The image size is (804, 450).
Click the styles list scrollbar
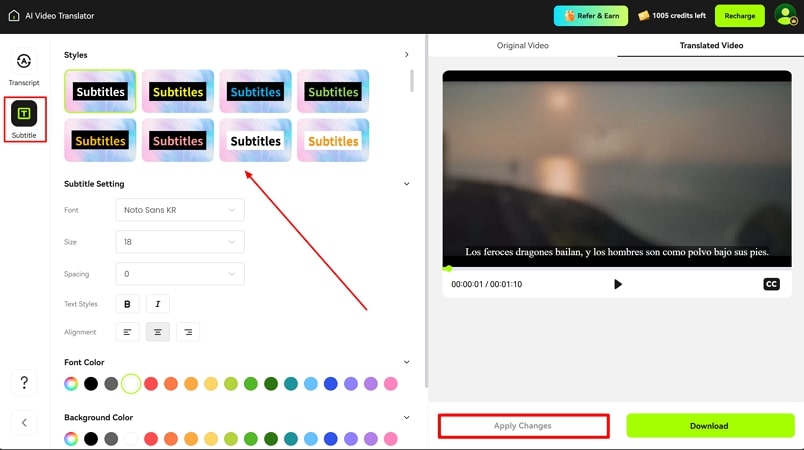(x=411, y=81)
